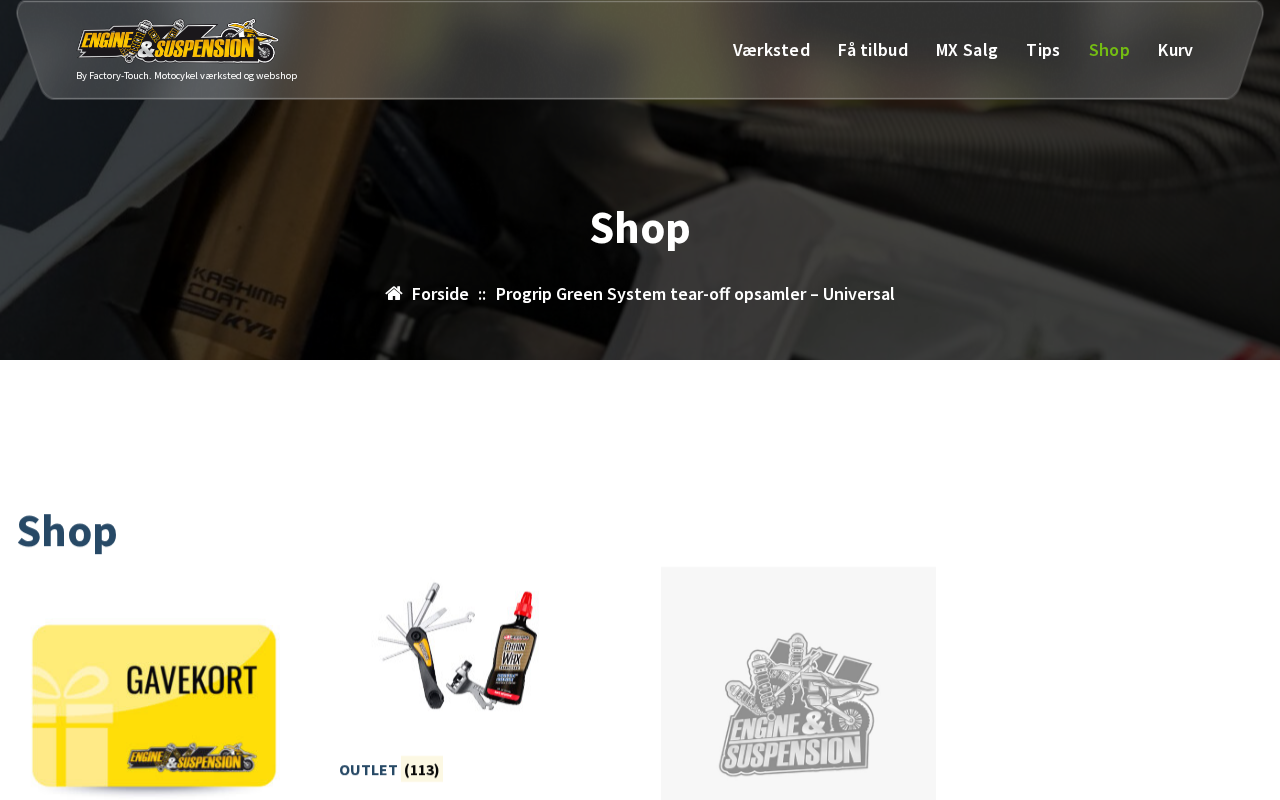Click the Progrip Green System breadcrumb text

[695, 294]
